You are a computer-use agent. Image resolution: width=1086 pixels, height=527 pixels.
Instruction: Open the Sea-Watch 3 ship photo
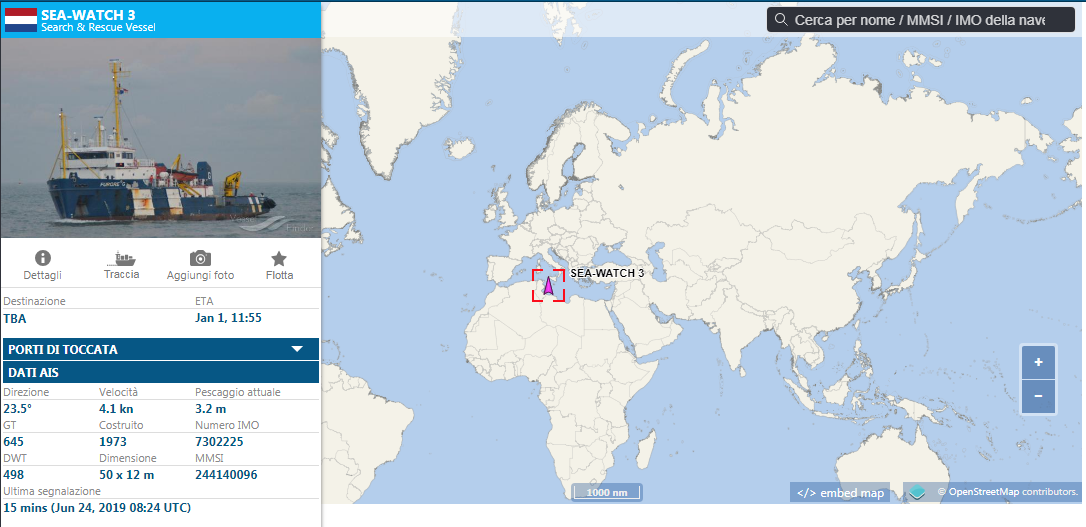tap(161, 138)
